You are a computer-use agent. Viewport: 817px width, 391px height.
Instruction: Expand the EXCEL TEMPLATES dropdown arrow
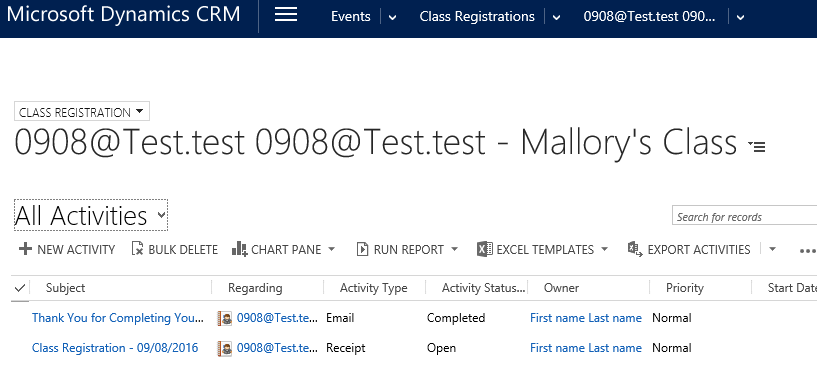tap(604, 249)
